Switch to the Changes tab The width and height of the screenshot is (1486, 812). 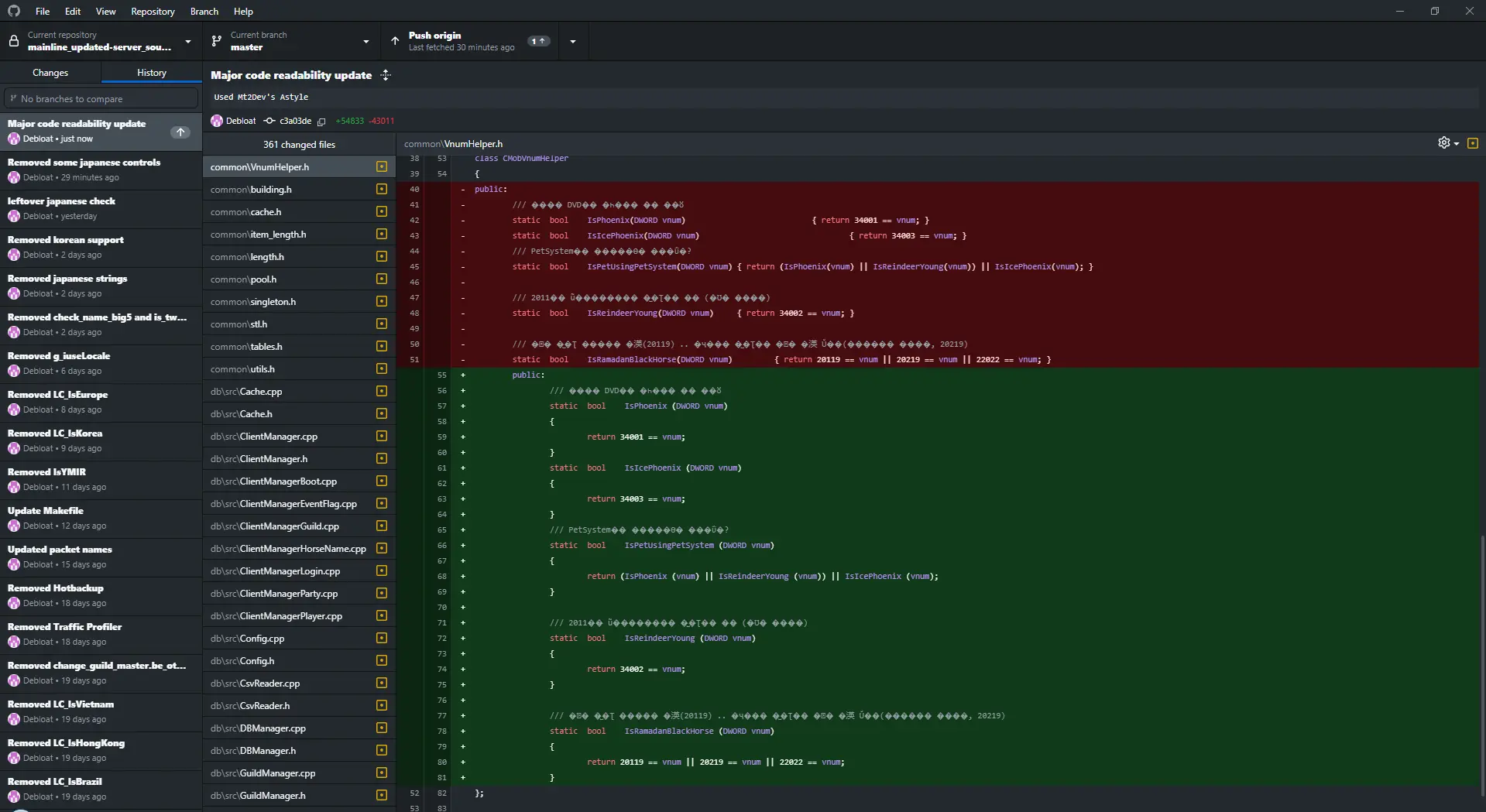[x=50, y=73]
